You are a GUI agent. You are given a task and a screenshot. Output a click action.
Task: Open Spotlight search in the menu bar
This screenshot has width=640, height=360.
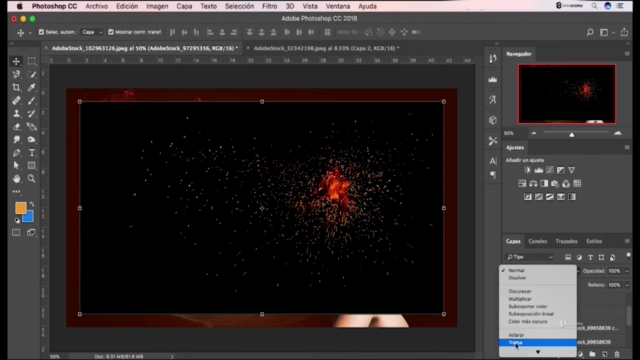click(594, 6)
